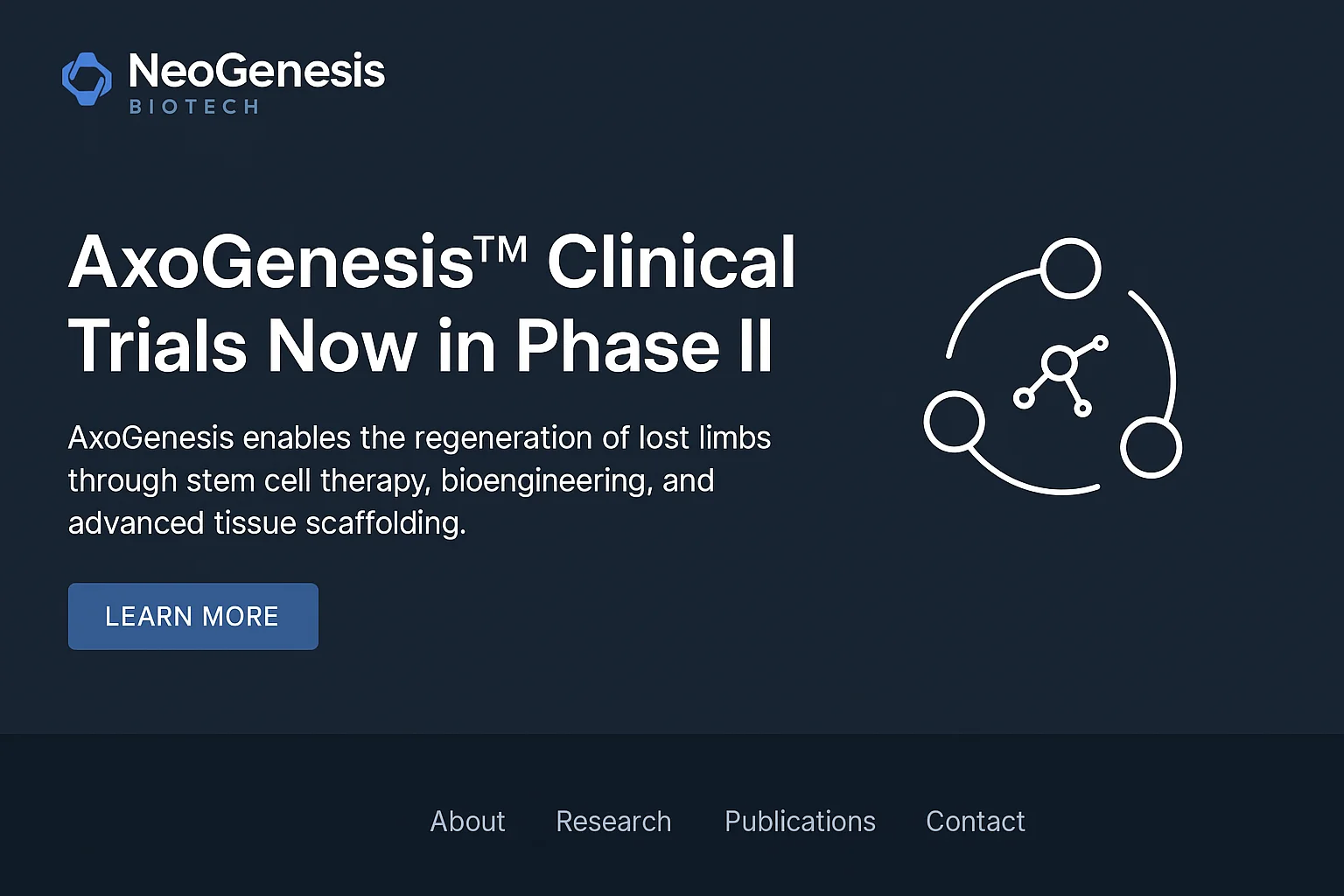
Task: Click the LEARN MORE button
Action: click(x=192, y=616)
